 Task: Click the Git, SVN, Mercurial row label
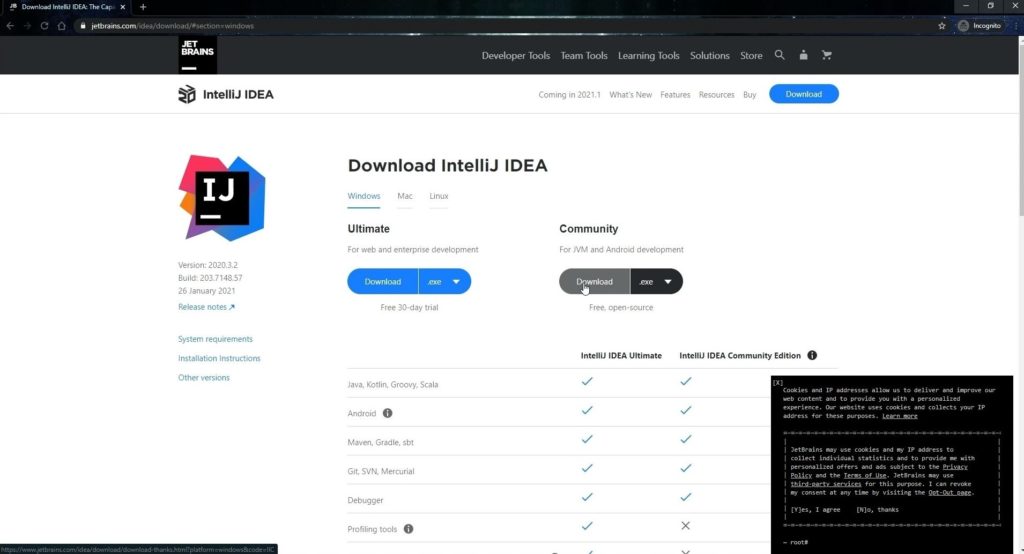coord(381,471)
